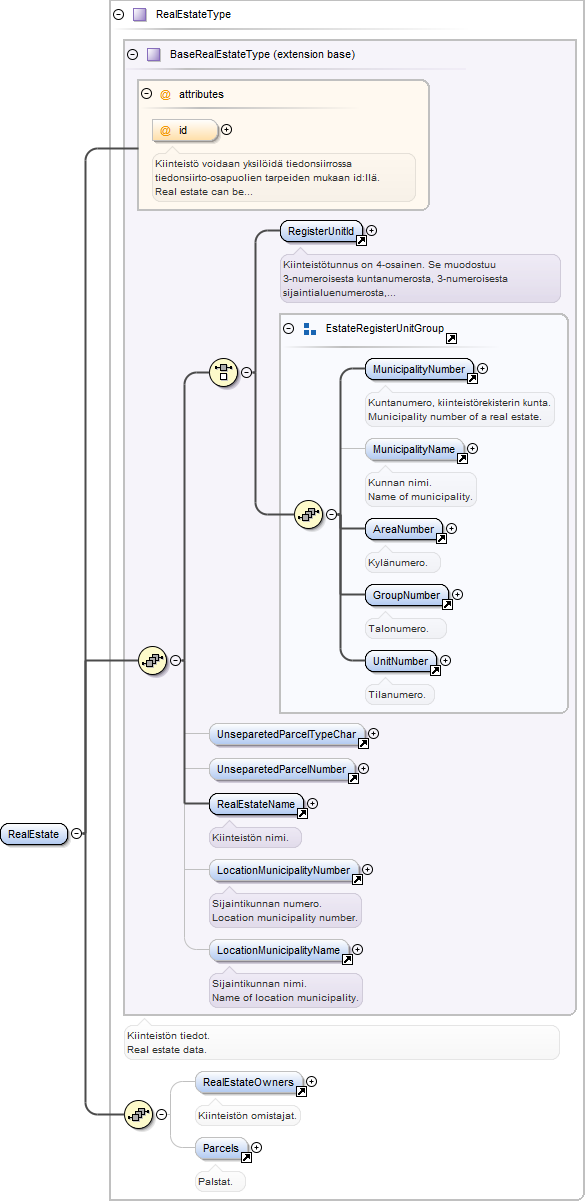Expand AreaNumber plus button
The height and width of the screenshot is (1202, 586).
tap(451, 529)
